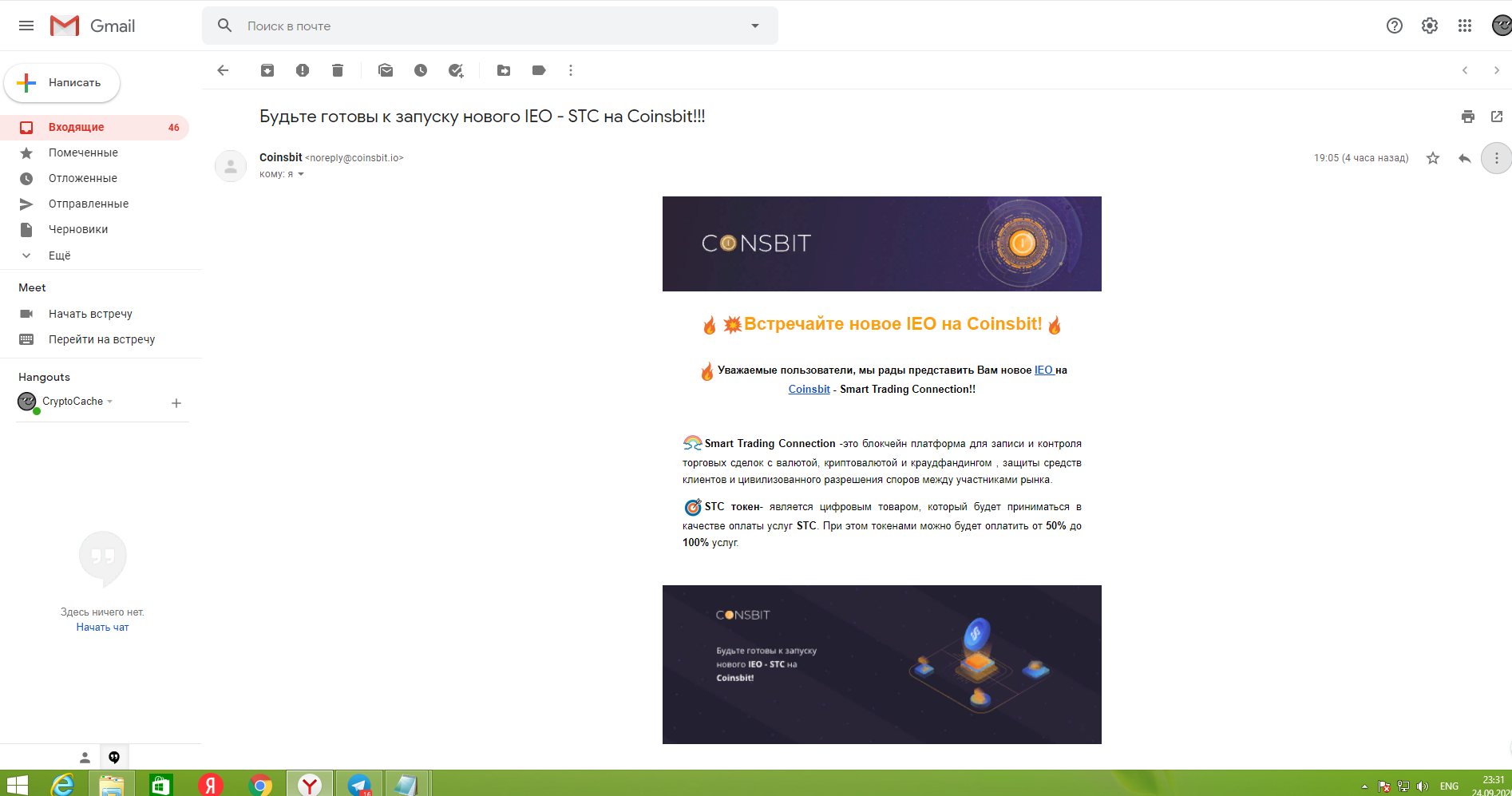Click the IEO link in email

point(1043,370)
